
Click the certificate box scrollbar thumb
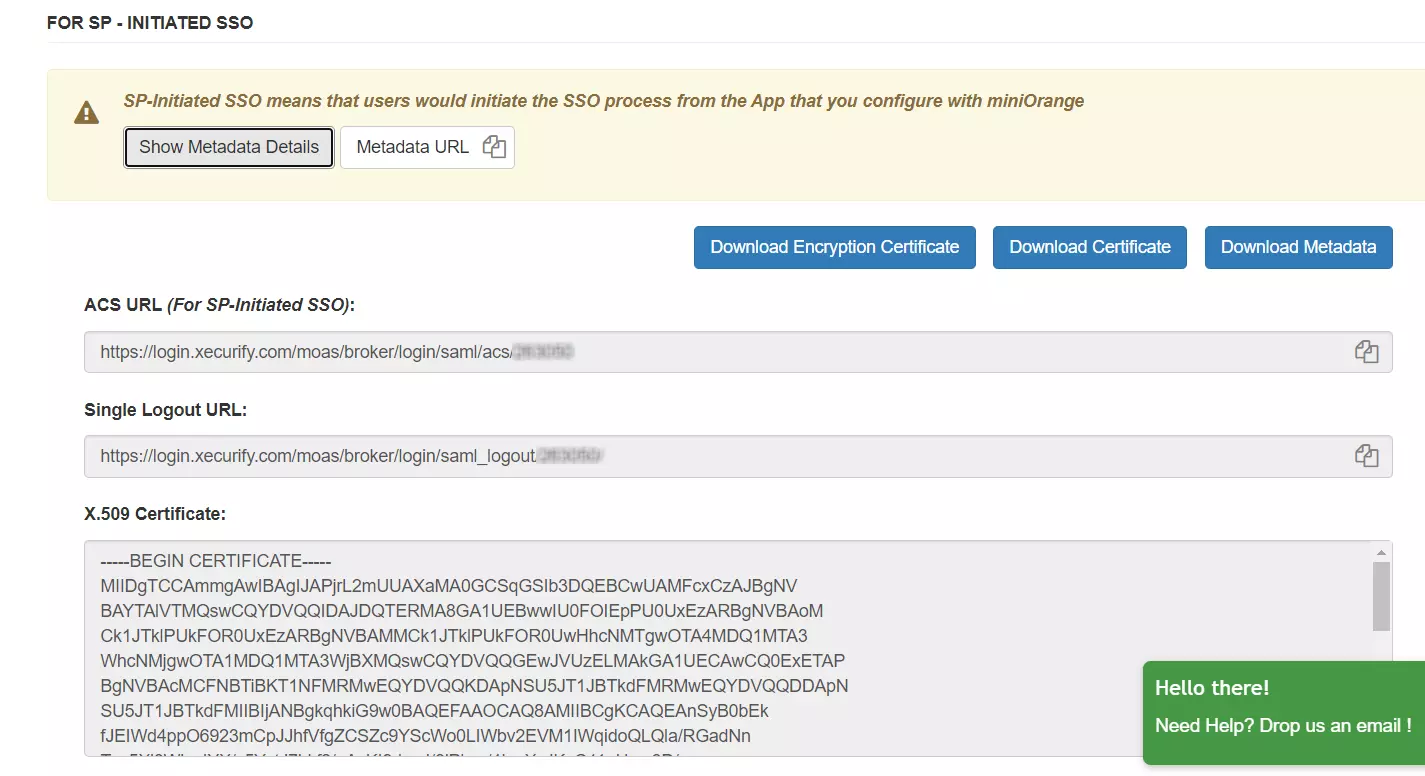pos(1381,596)
